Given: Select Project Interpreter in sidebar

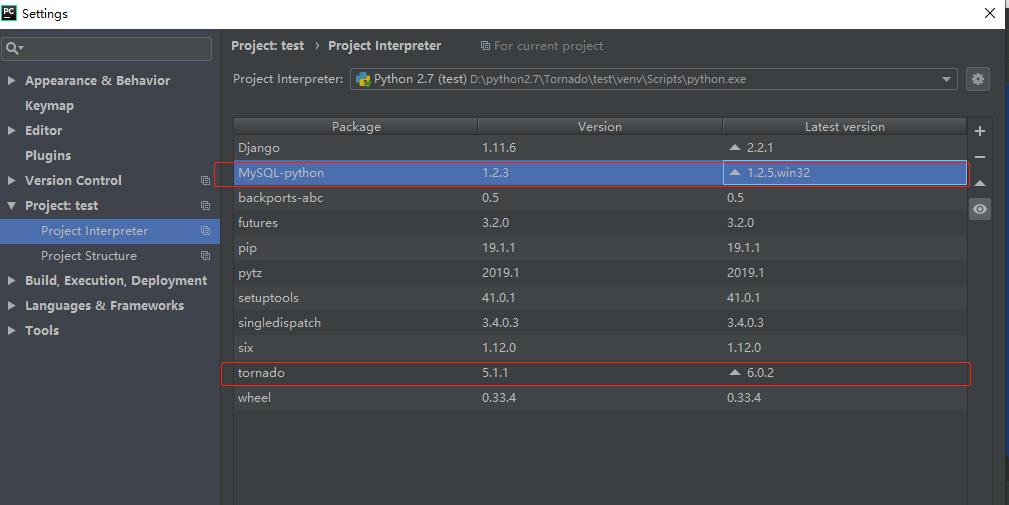Looking at the screenshot, I should tap(110, 231).
